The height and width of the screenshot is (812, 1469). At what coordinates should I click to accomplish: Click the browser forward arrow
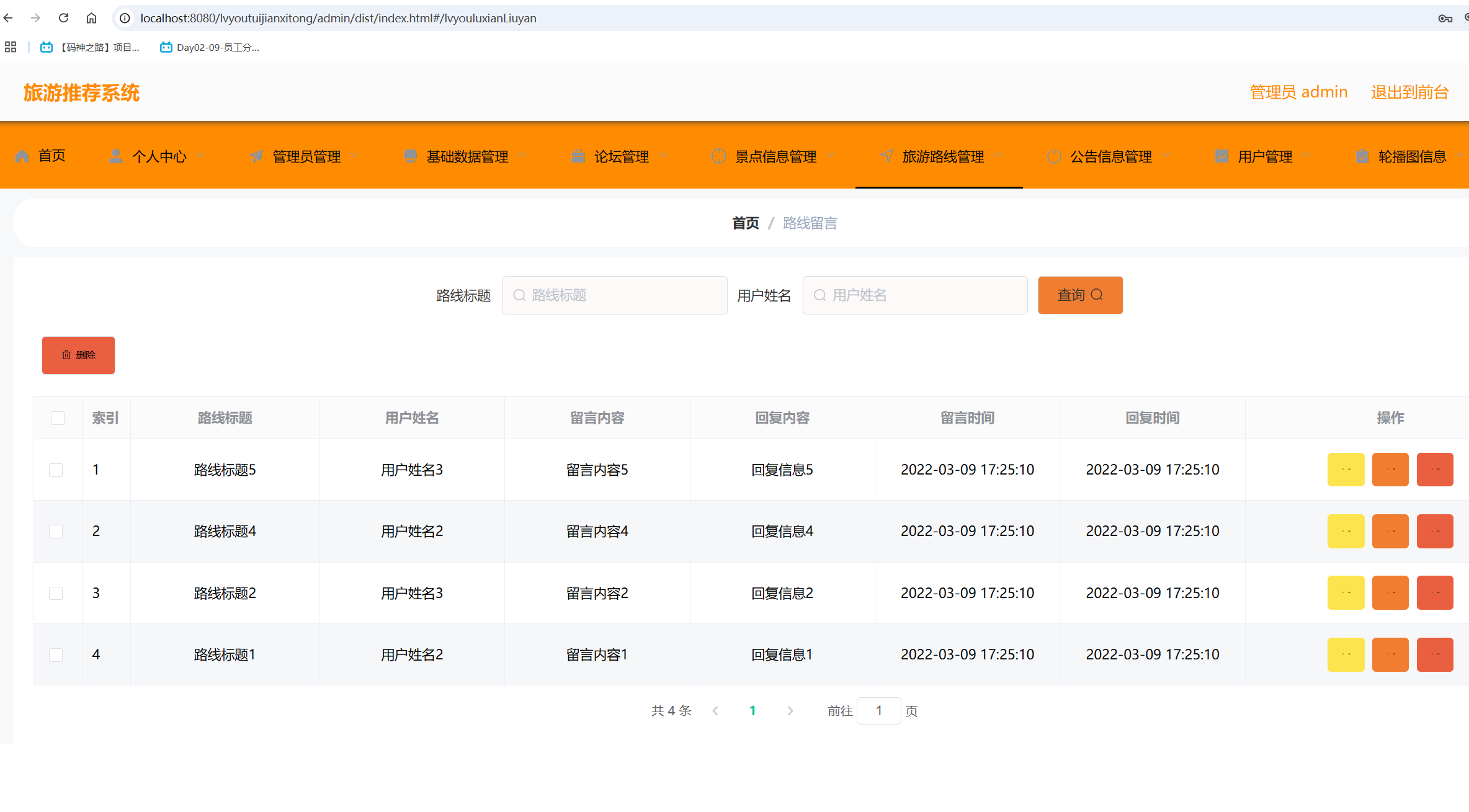point(35,18)
